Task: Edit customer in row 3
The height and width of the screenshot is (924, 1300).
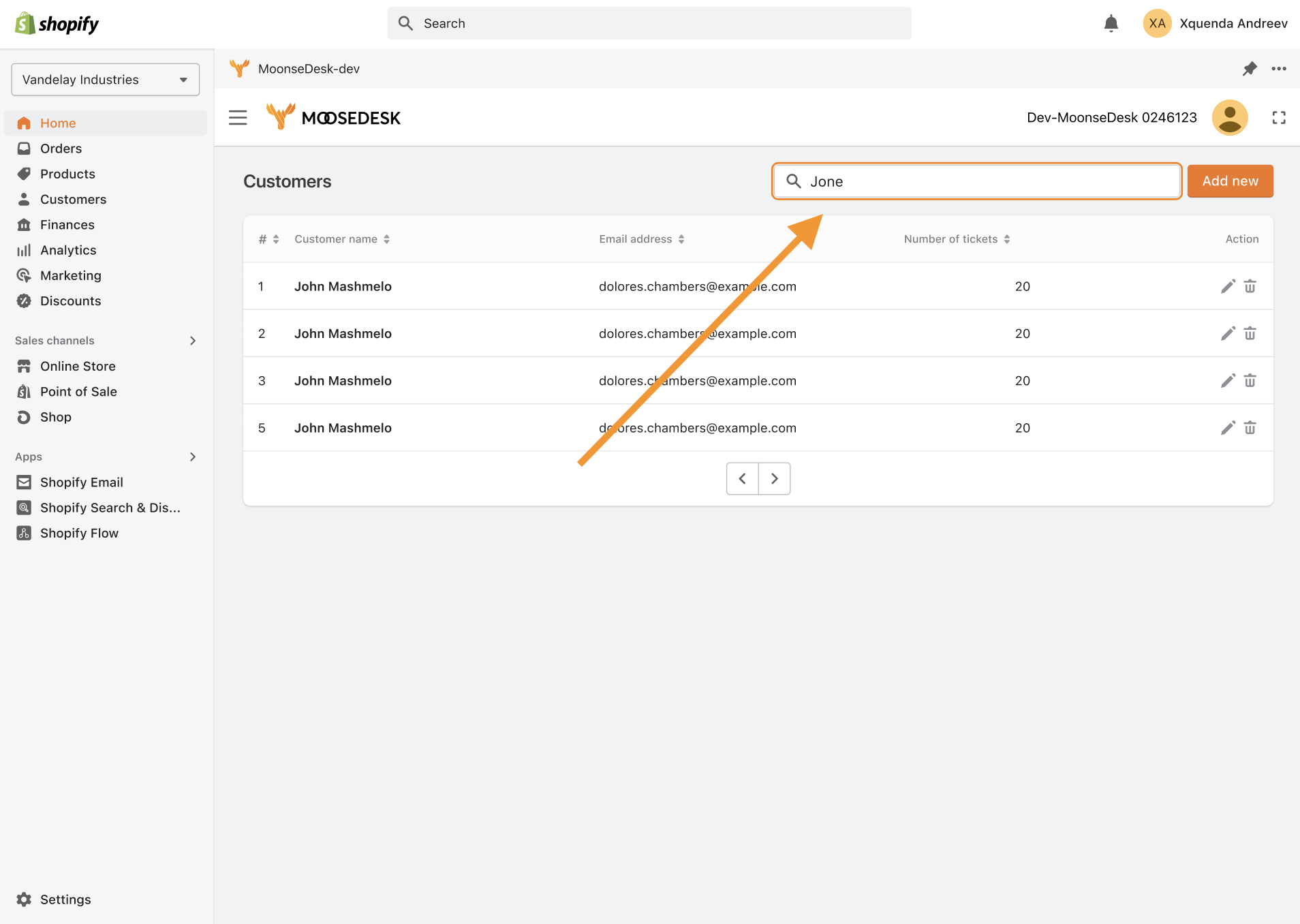Action: click(1228, 381)
